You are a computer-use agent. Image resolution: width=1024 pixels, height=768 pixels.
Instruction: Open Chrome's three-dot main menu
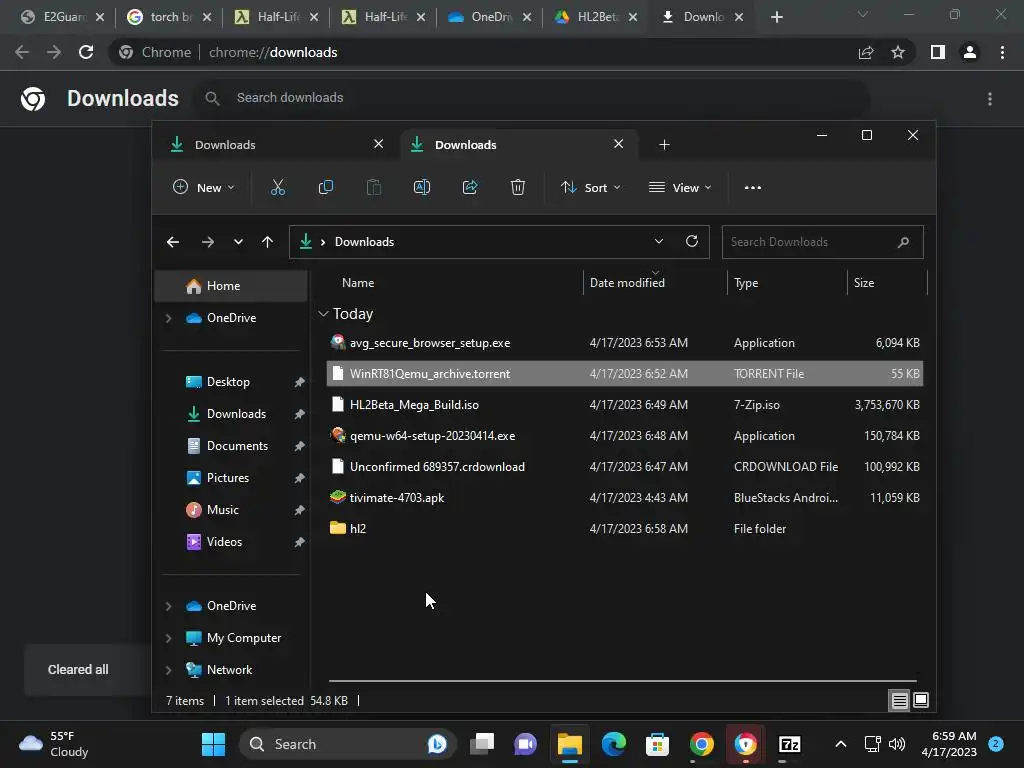1002,52
